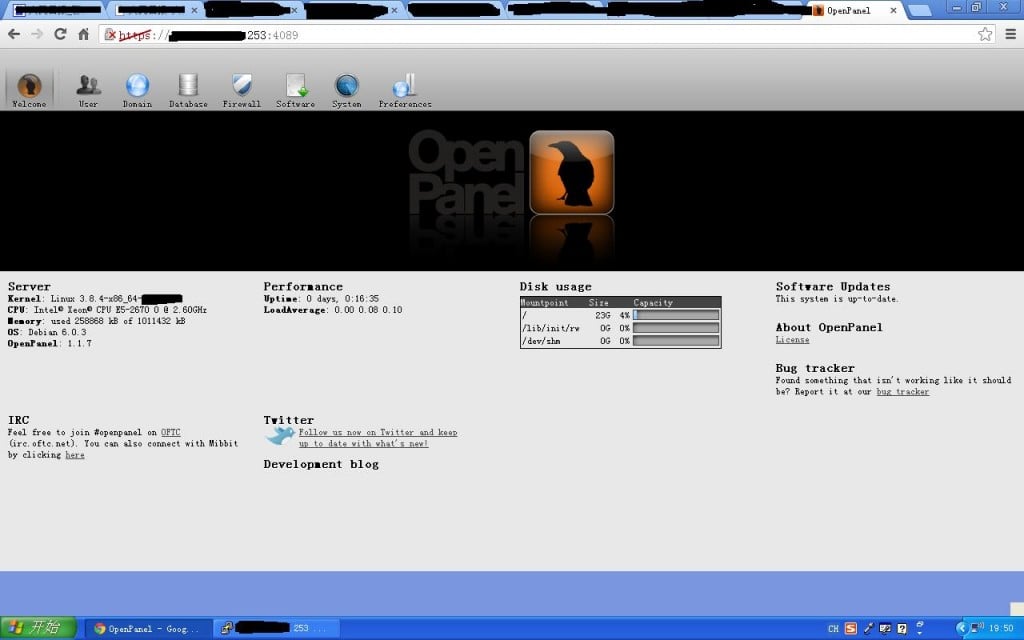The height and width of the screenshot is (640, 1024).
Task: Click the OpenPanel raven logo
Action: coord(571,172)
